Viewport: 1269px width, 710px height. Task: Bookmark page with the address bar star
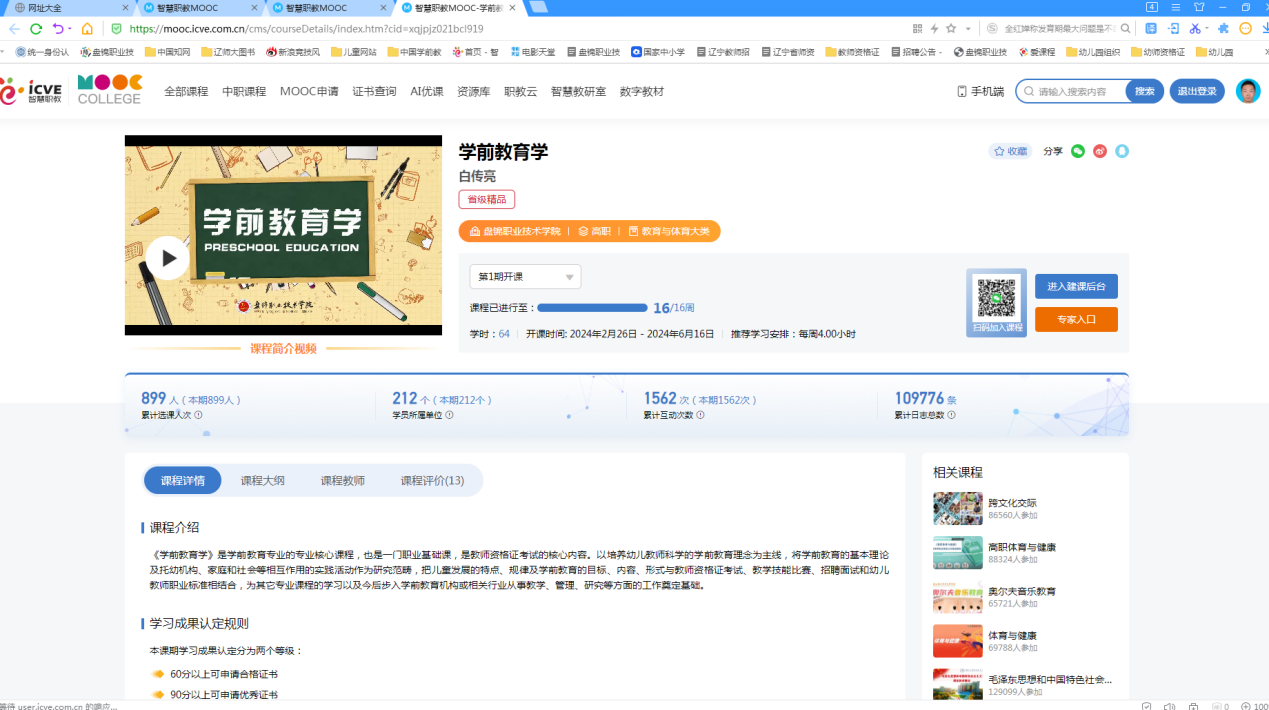951,29
